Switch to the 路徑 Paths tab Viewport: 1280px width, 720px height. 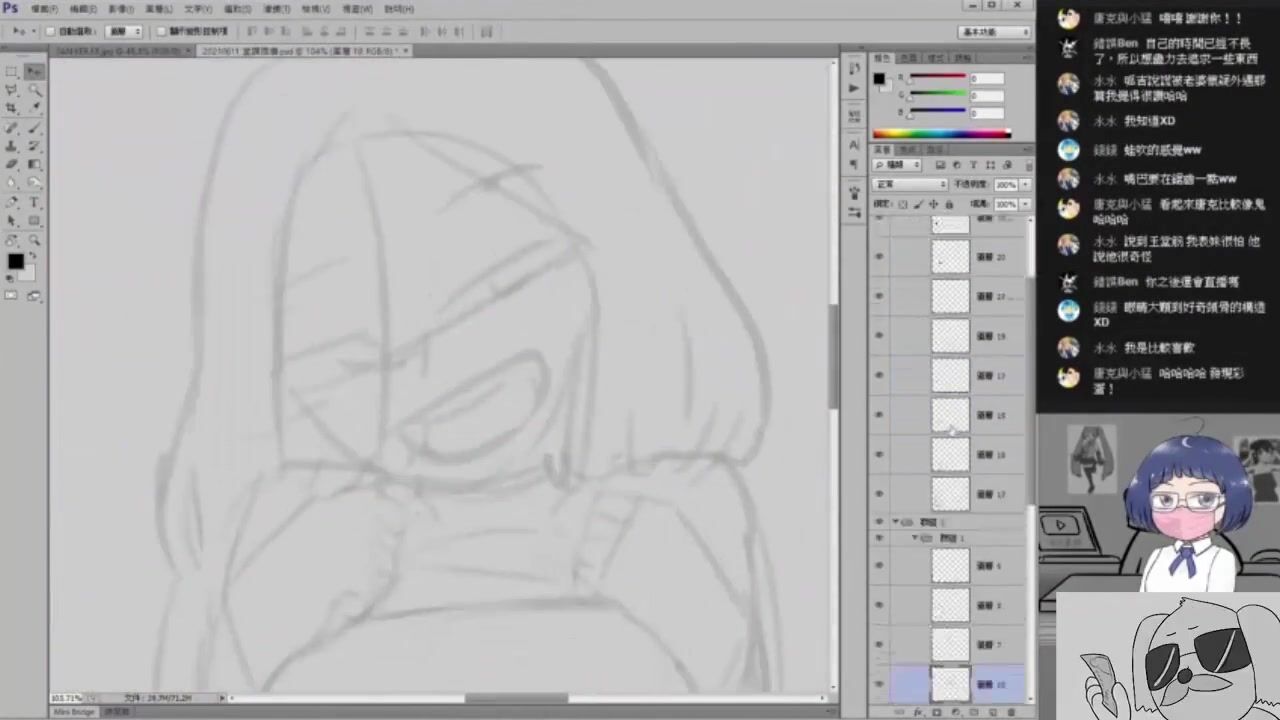click(x=935, y=149)
